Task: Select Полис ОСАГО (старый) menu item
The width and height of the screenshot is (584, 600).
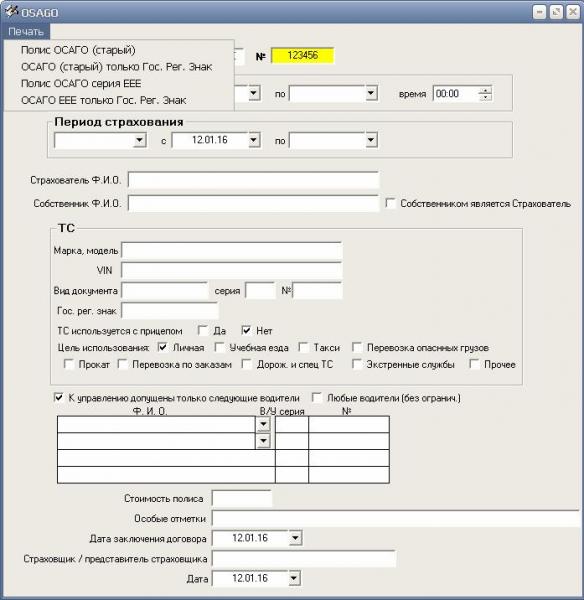Action: pos(78,50)
